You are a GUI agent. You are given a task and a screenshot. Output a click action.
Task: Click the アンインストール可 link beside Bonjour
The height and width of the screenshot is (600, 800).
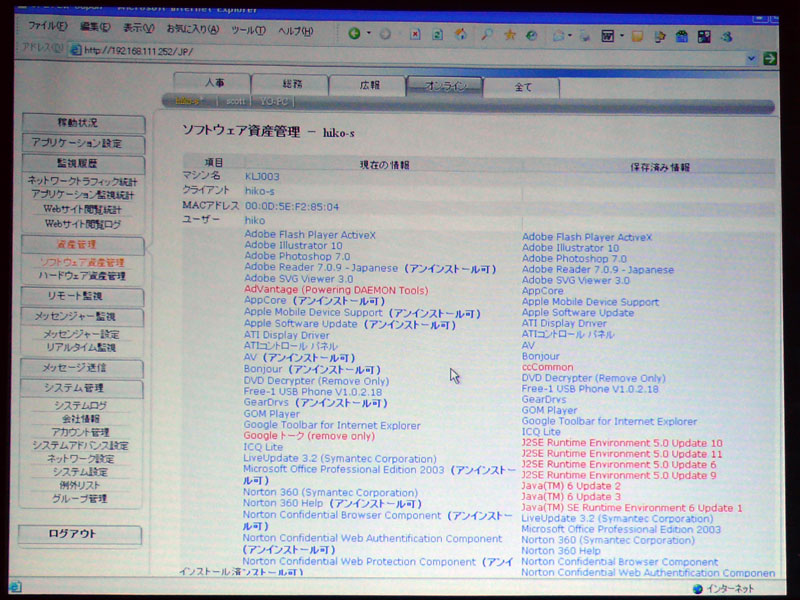334,369
